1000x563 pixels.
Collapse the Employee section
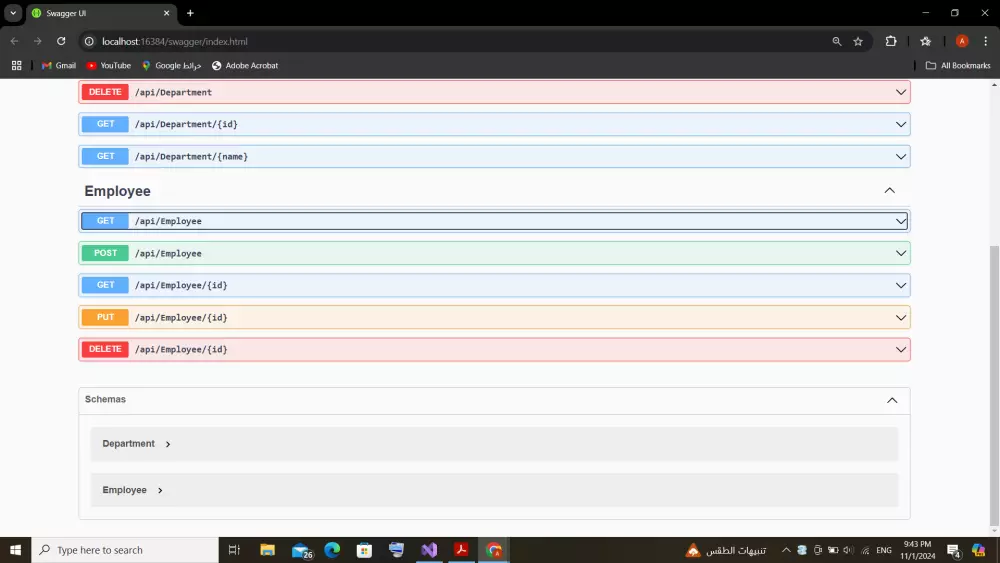(890, 191)
